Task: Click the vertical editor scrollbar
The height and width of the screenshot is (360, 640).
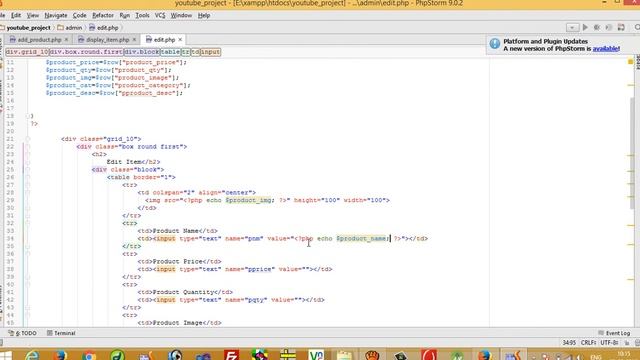Action: point(632,153)
